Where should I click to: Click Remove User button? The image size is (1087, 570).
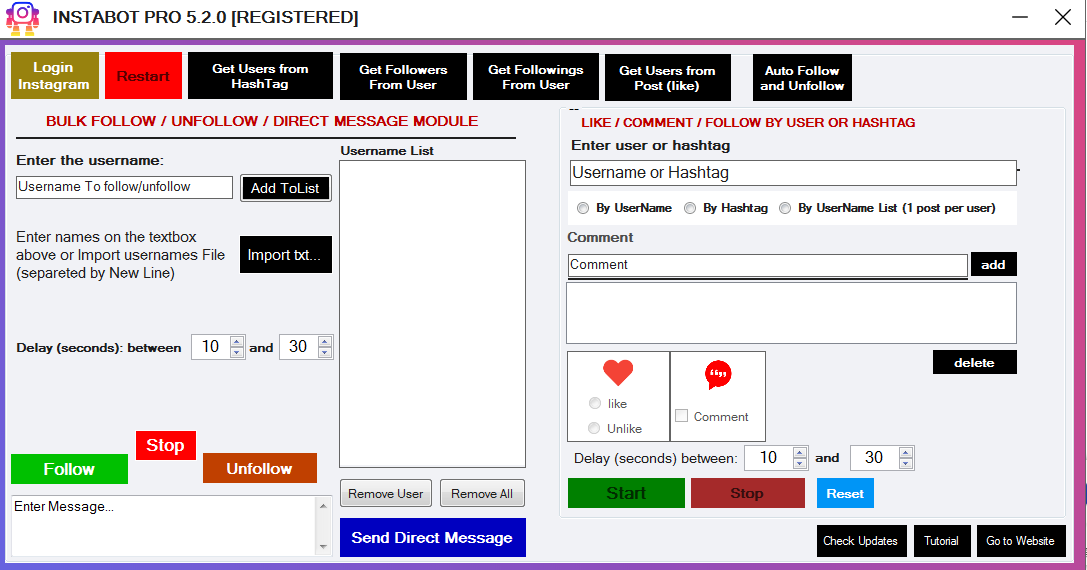pos(385,494)
